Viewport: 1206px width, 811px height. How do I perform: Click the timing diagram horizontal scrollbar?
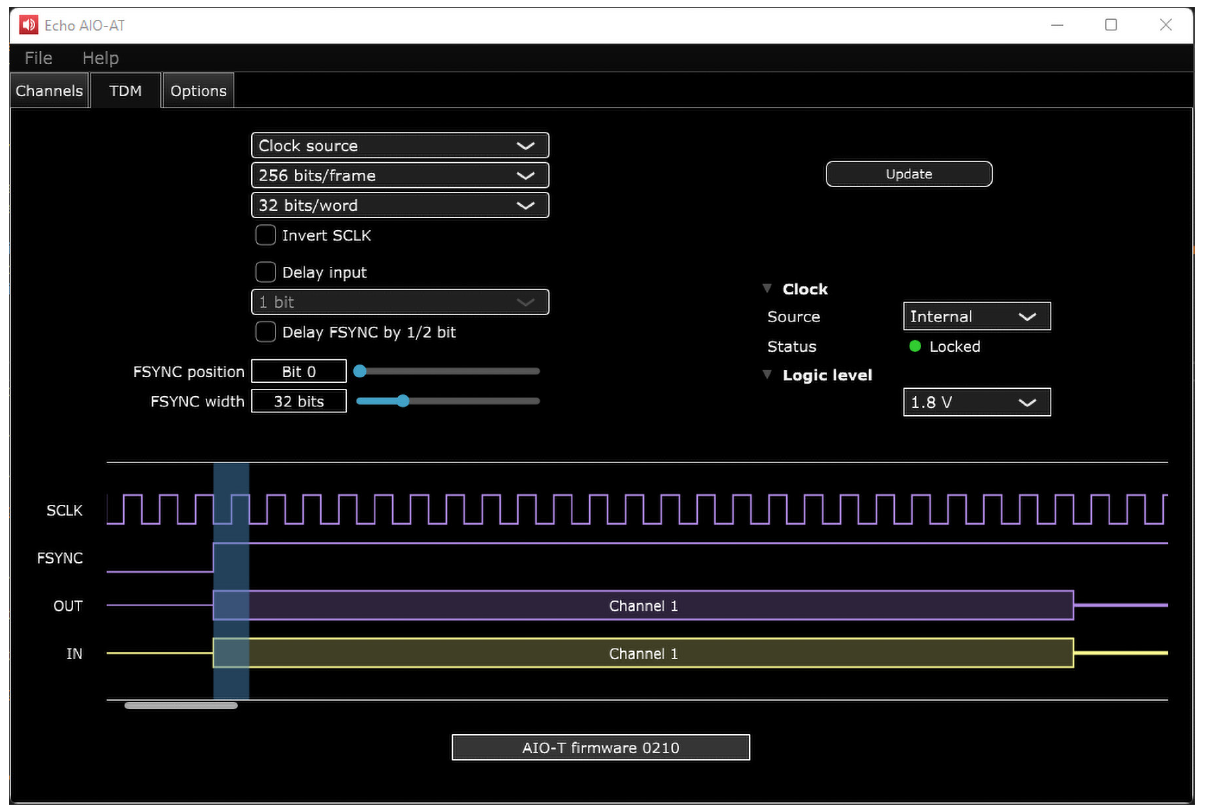coord(181,705)
